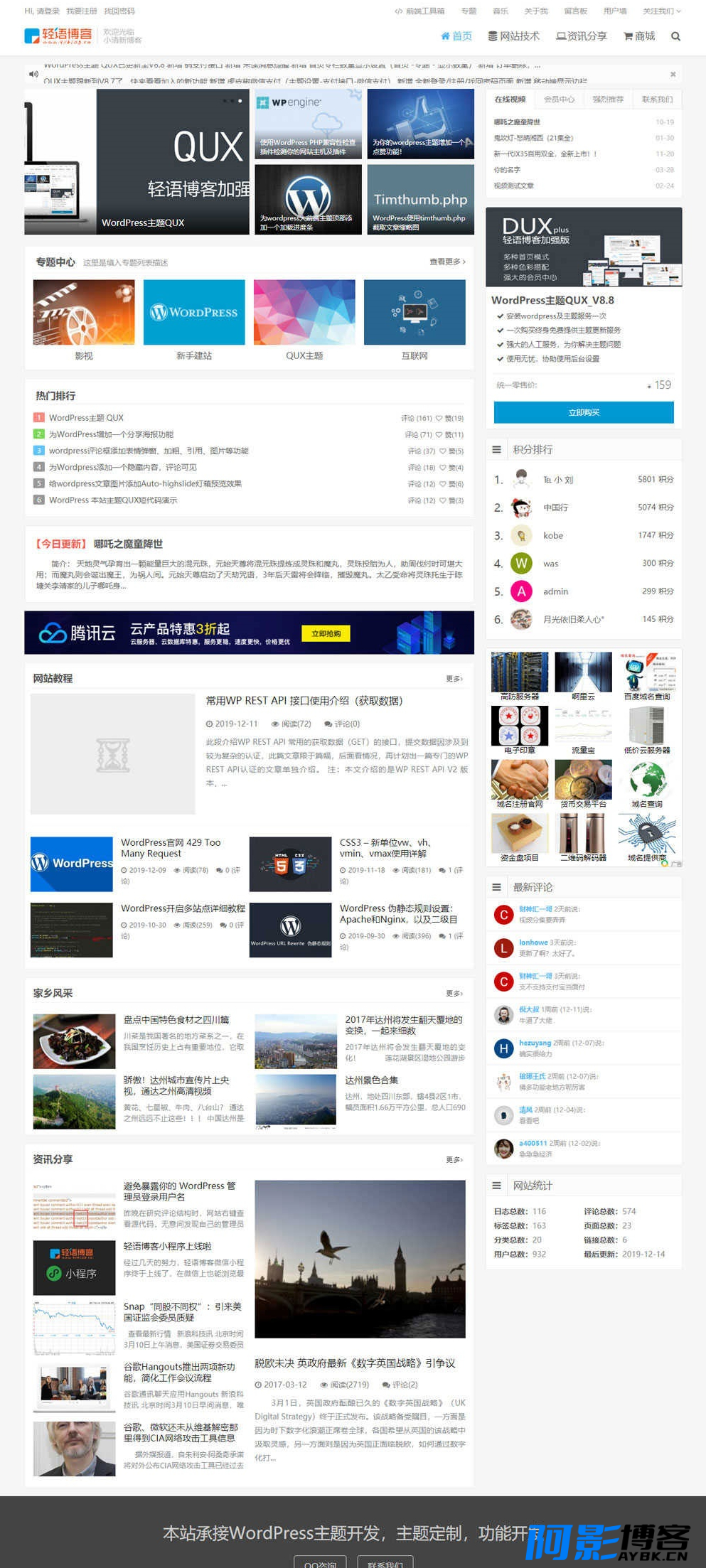Click the 我要注册 register link
Image resolution: width=706 pixels, height=1568 pixels.
(x=81, y=11)
